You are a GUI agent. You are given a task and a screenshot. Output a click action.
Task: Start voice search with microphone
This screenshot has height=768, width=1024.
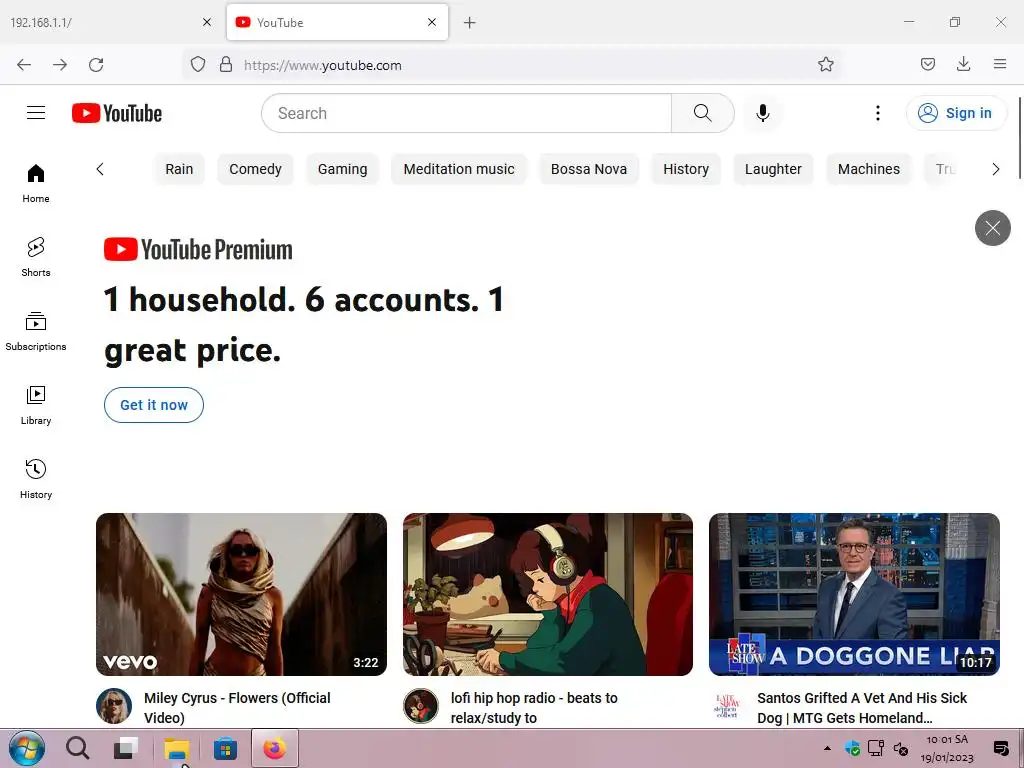coord(762,113)
